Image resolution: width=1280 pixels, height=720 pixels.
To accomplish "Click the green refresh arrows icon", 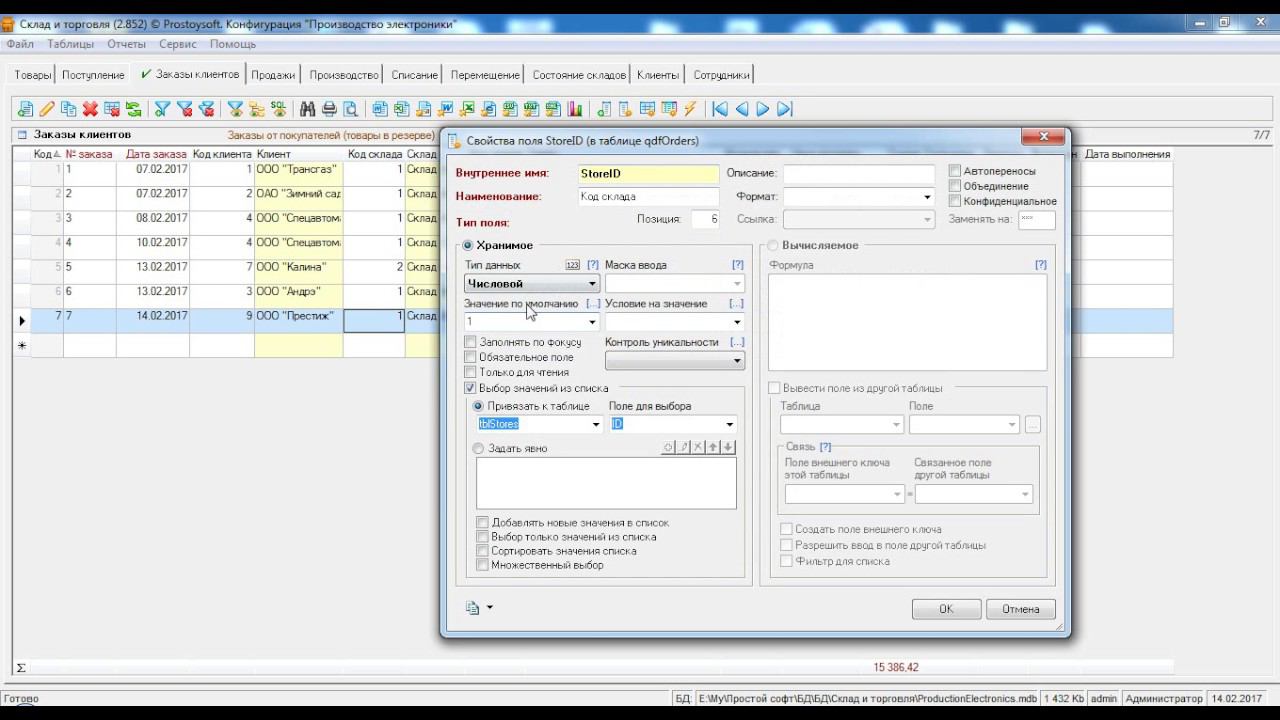I will point(133,109).
